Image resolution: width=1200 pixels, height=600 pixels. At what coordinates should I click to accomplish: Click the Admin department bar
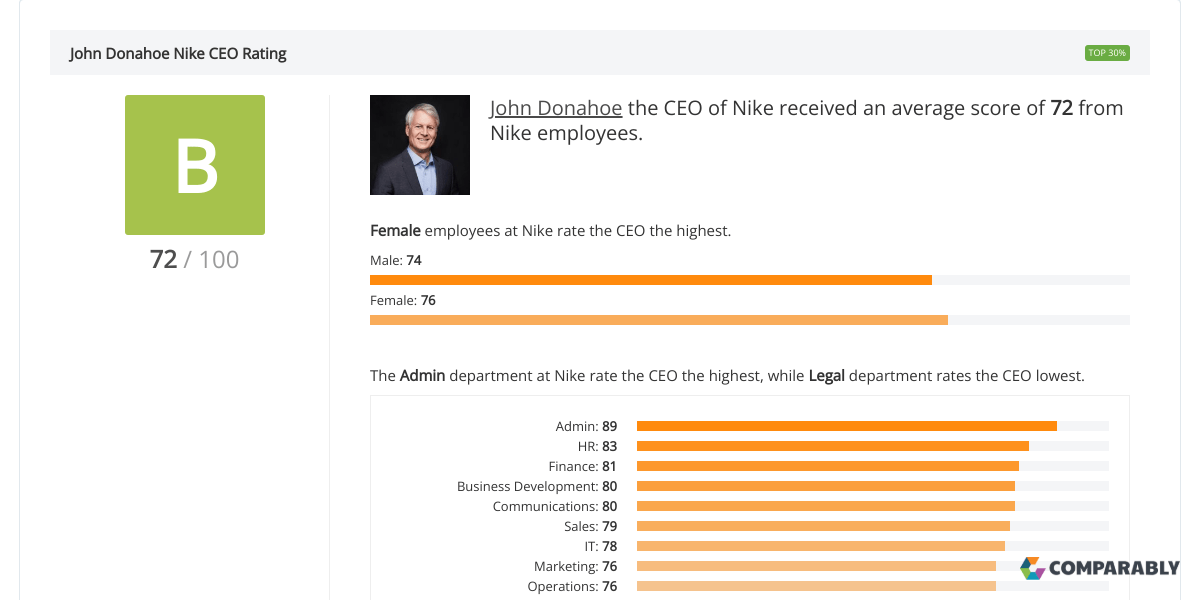click(845, 425)
